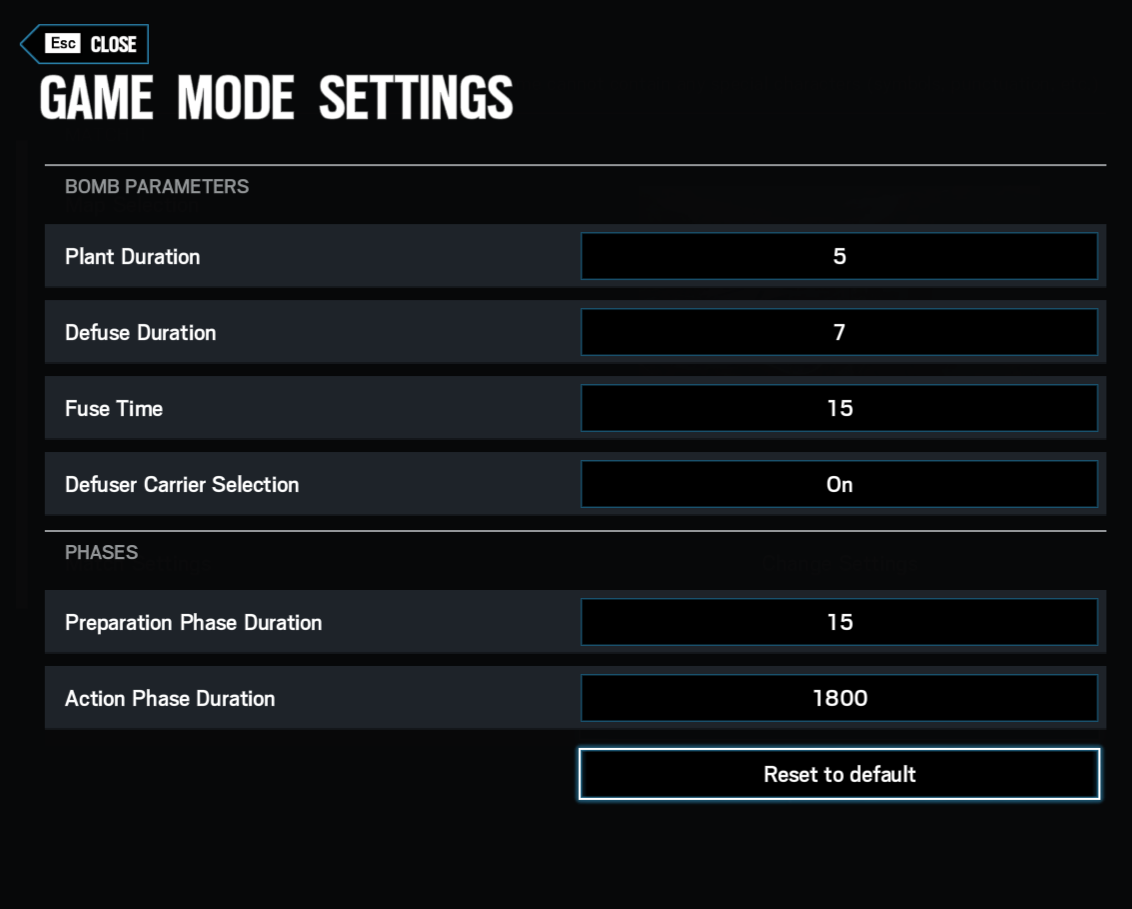1132x909 pixels.
Task: Click the BOMB PARAMETERS section header
Action: (157, 187)
